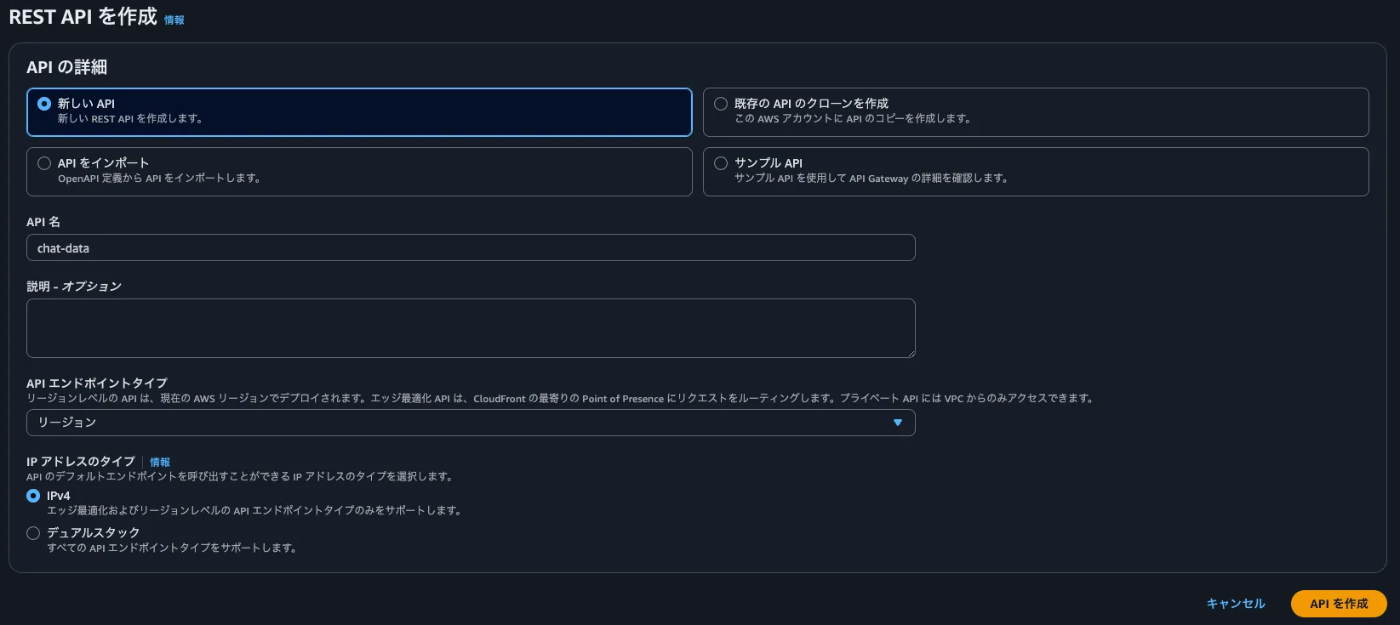Open the API エンドポイントタイプ dropdown

pos(471,423)
